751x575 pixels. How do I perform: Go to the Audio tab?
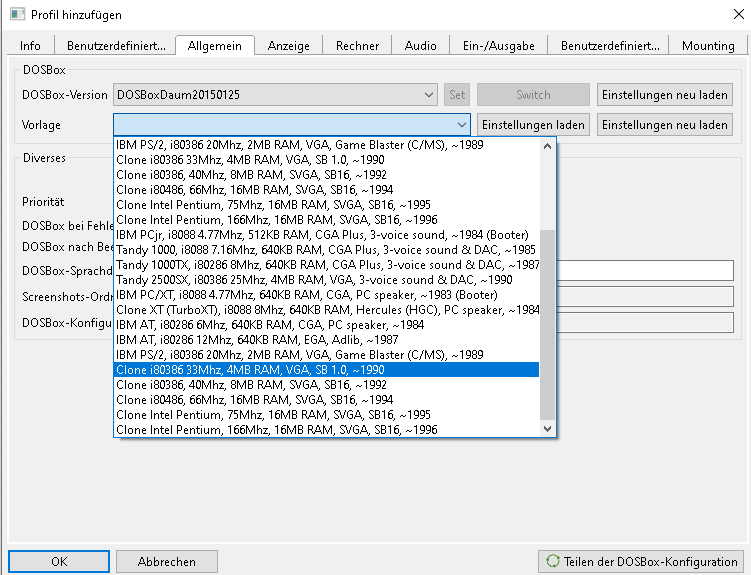[420, 46]
